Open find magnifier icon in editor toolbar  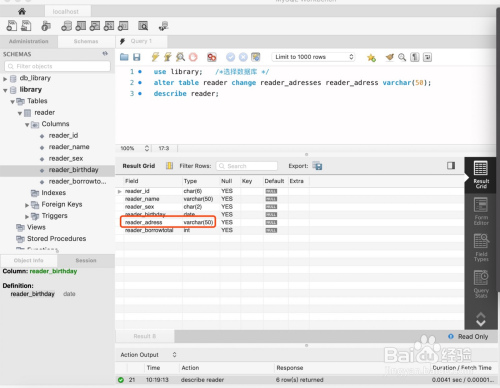(402, 57)
